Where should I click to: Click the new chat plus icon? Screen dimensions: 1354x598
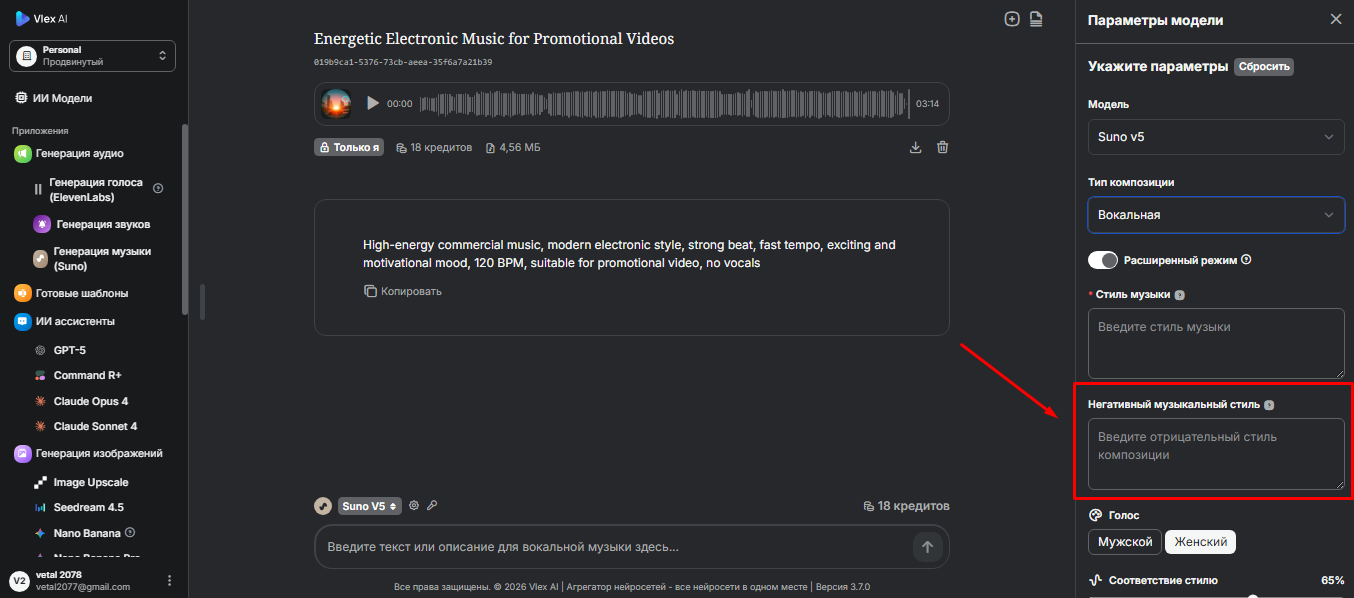1012,19
